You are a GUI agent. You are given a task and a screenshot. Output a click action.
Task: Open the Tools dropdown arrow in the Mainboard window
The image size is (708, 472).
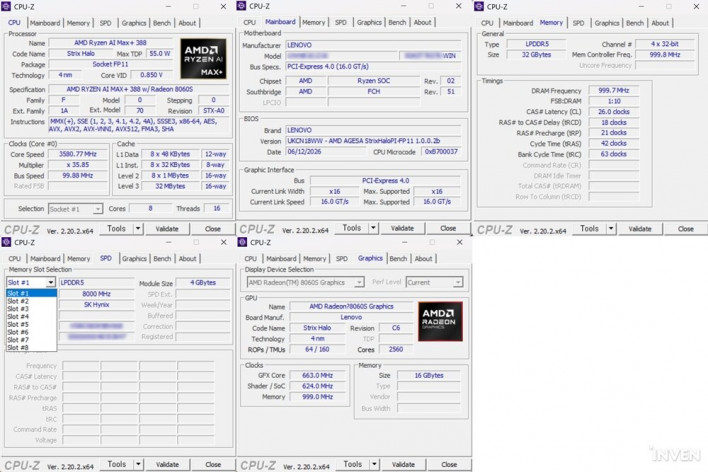pyautogui.click(x=373, y=228)
